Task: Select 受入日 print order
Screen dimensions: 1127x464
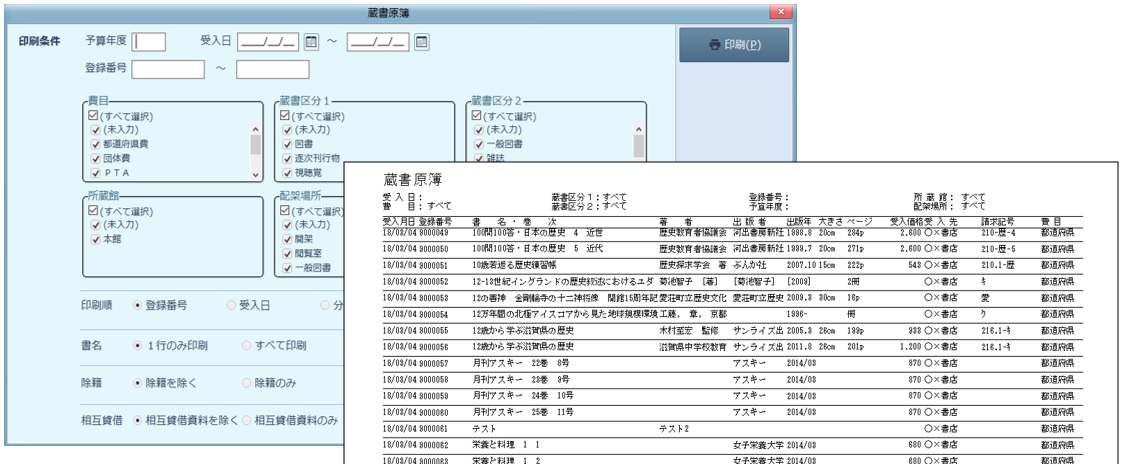Action: [x=231, y=305]
